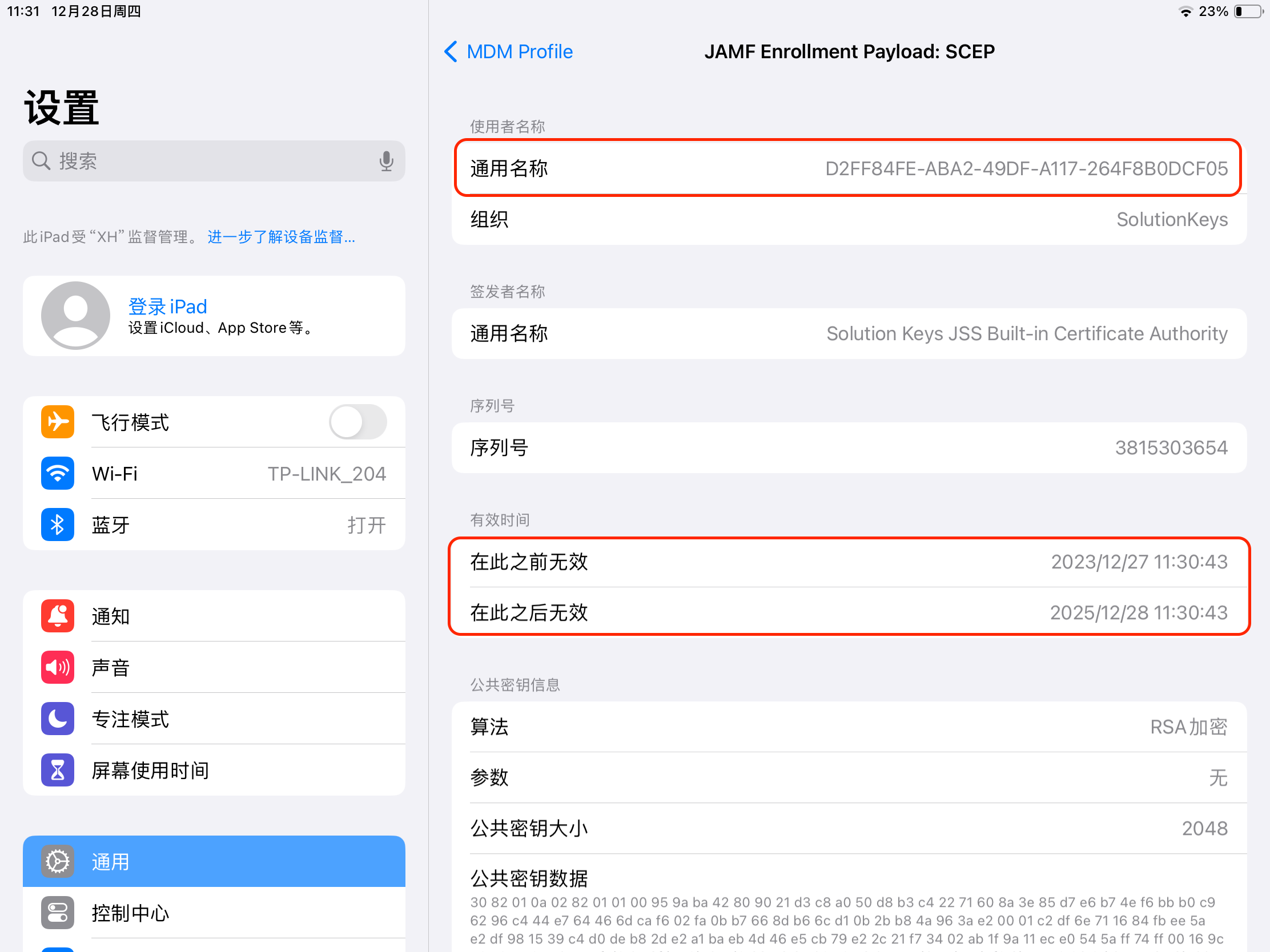Open 通知 notifications settings
This screenshot has height=952, width=1270.
[x=214, y=616]
